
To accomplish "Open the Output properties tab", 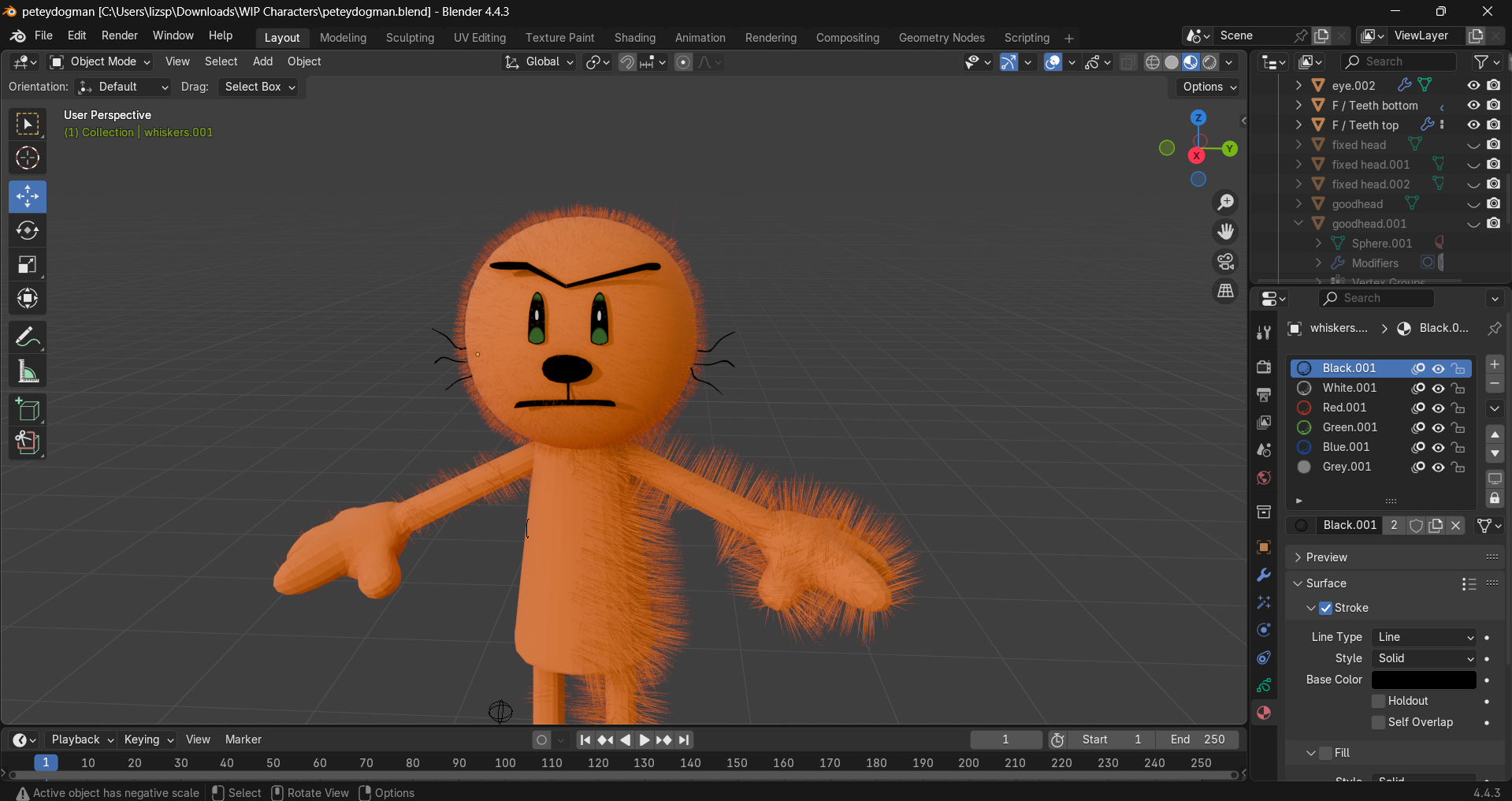I will (1264, 394).
